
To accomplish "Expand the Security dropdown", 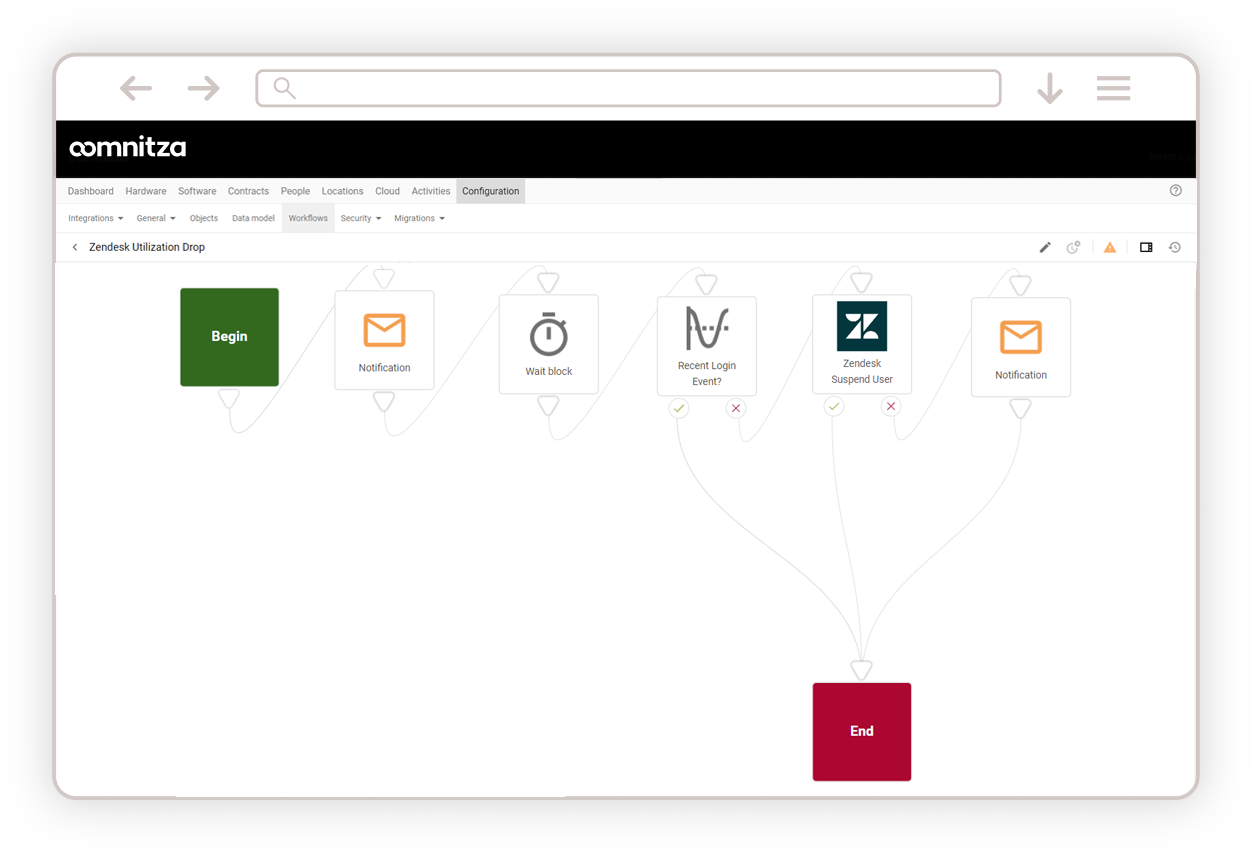I will click(361, 218).
